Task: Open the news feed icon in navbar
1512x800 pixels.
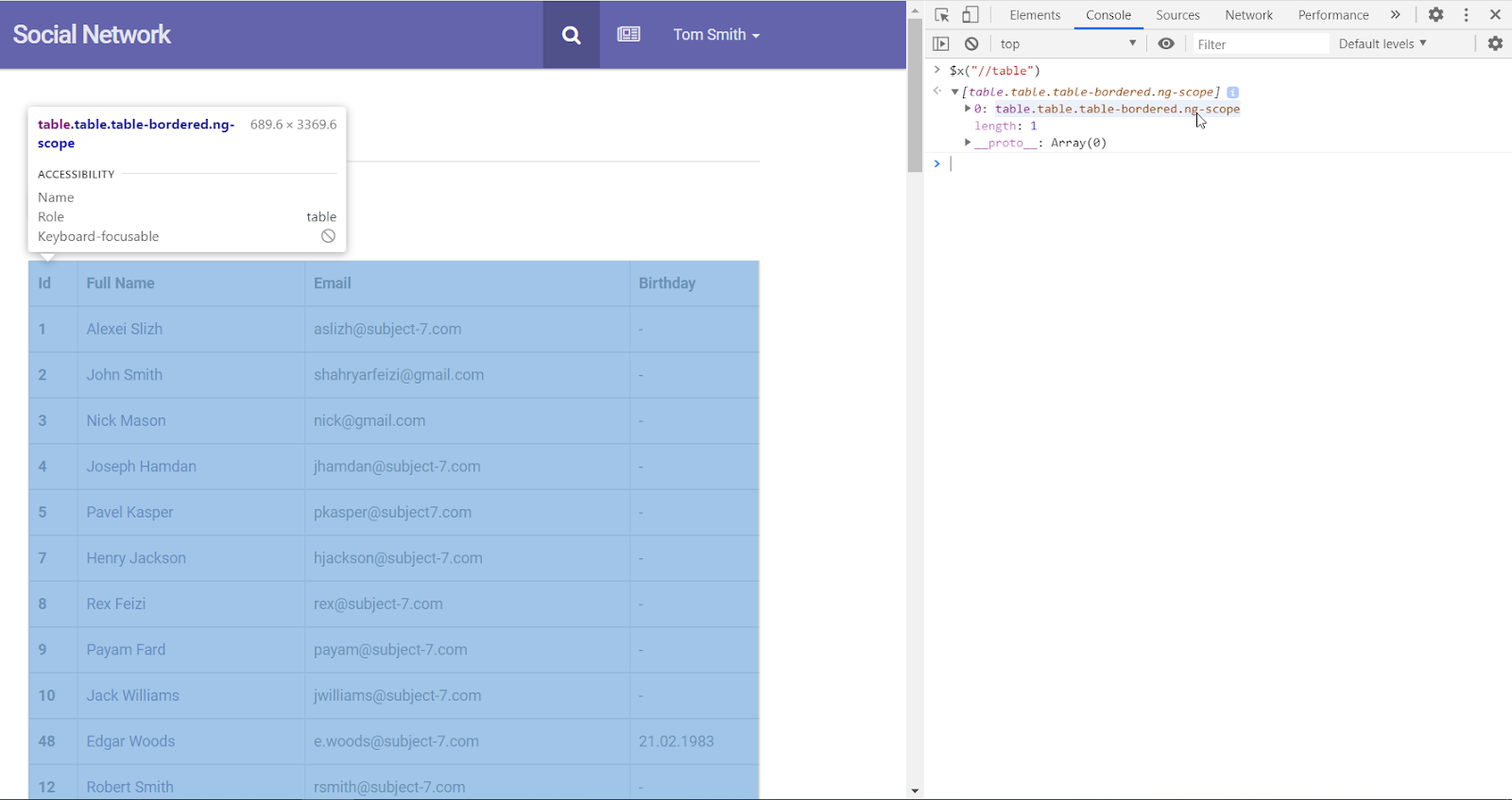Action: click(x=628, y=35)
